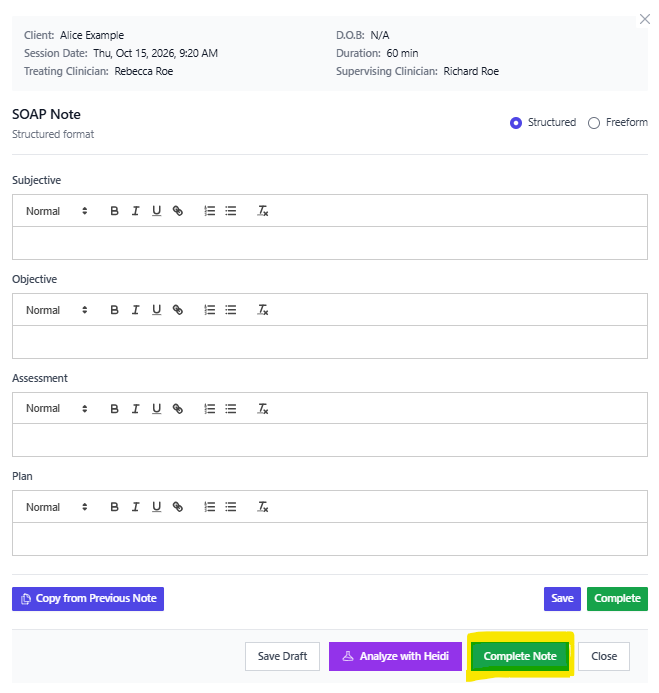Apply underline in the Objective editor toolbar
The width and height of the screenshot is (659, 693).
click(x=156, y=310)
